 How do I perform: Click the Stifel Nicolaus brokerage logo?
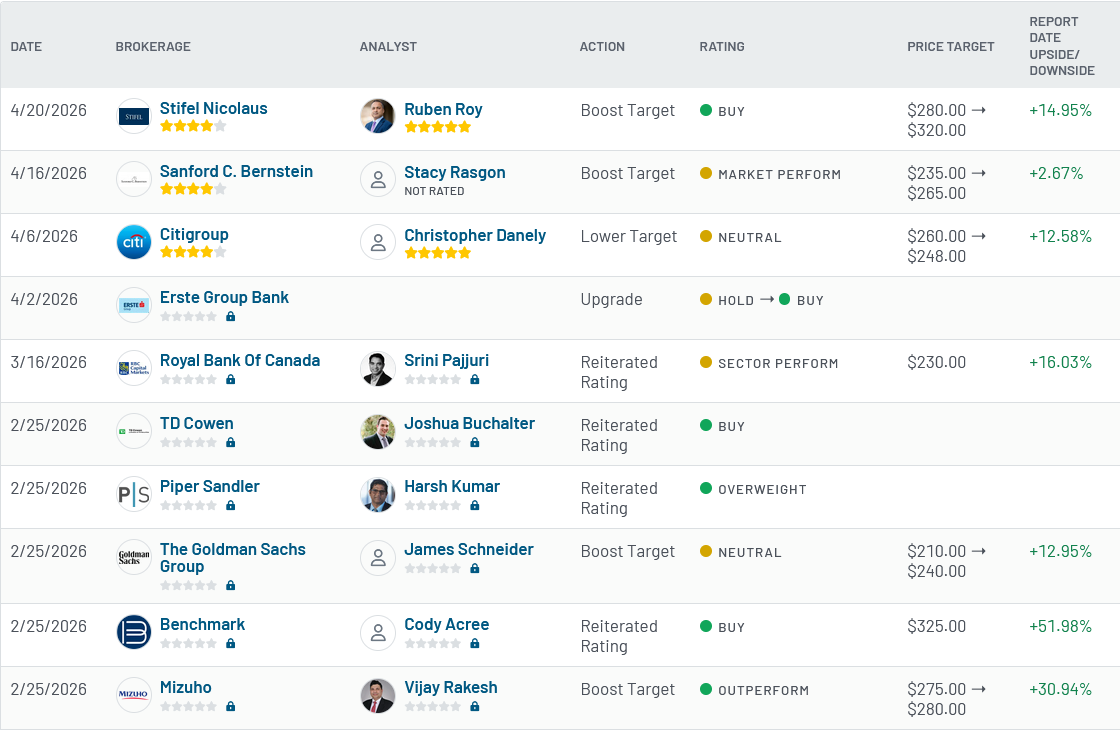tap(134, 116)
